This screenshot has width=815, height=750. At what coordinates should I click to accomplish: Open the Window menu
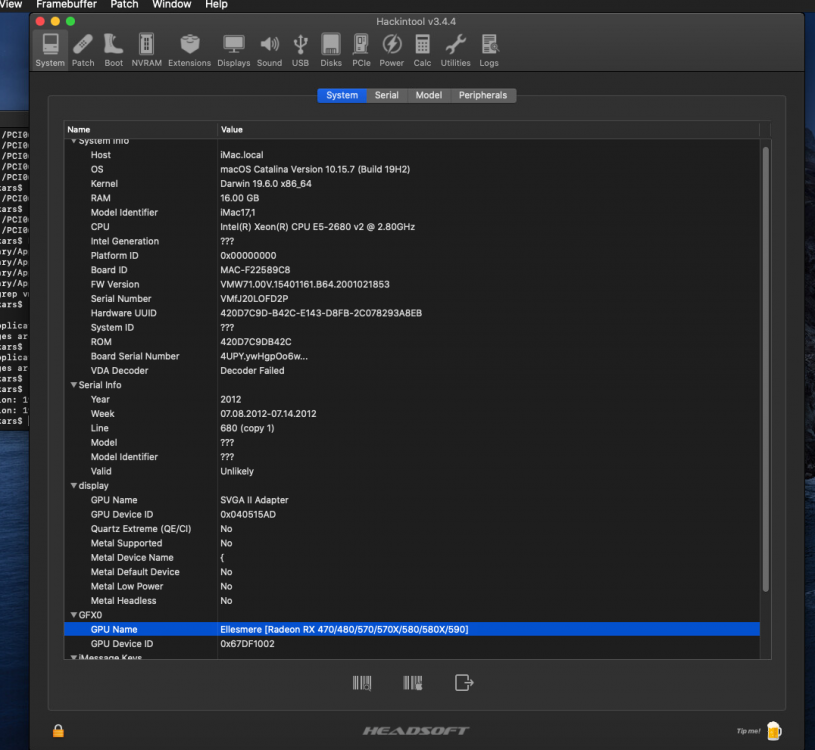(x=172, y=5)
